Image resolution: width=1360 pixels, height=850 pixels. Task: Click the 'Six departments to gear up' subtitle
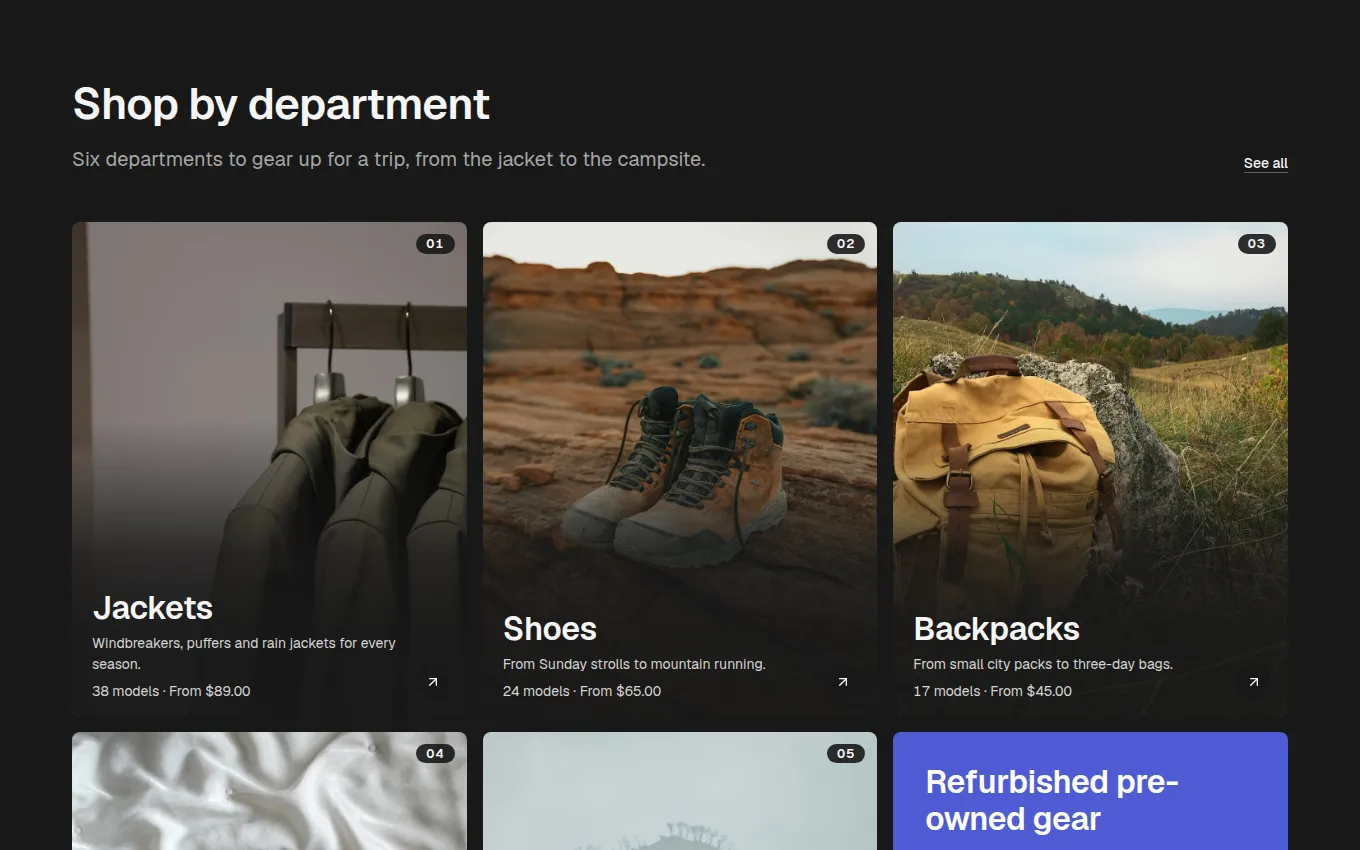tap(389, 159)
